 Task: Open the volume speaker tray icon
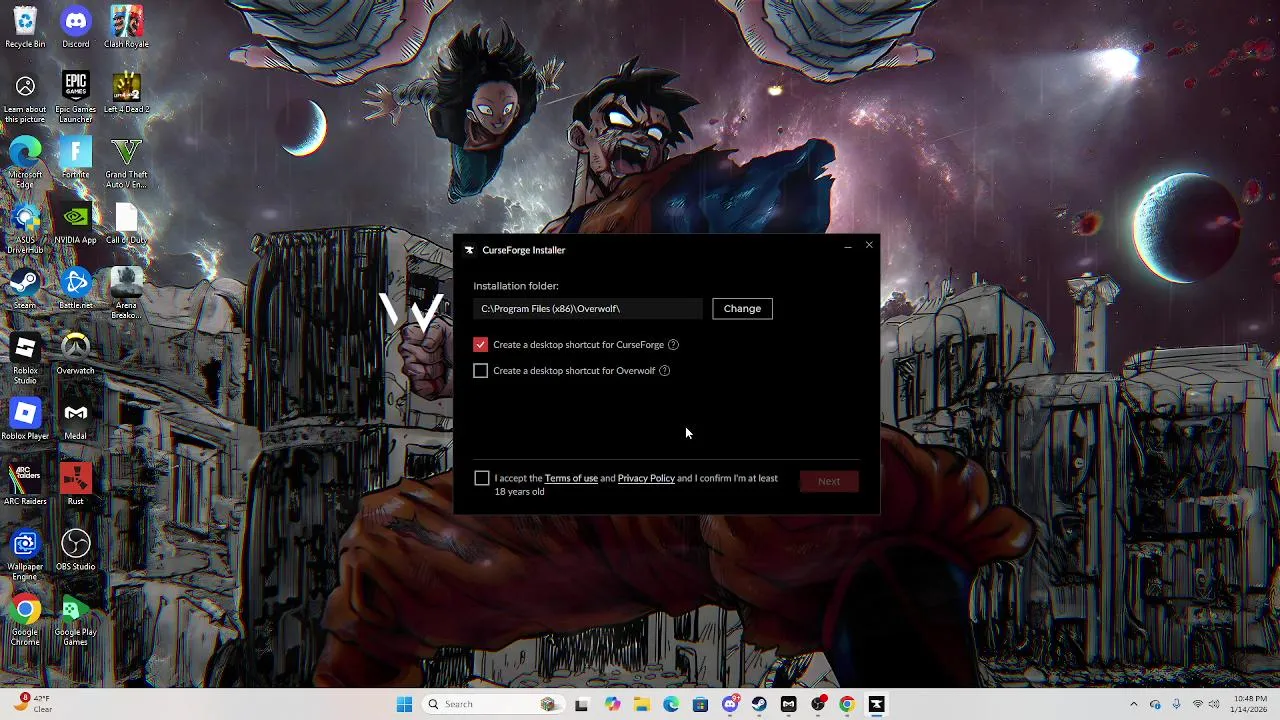click(x=1213, y=704)
